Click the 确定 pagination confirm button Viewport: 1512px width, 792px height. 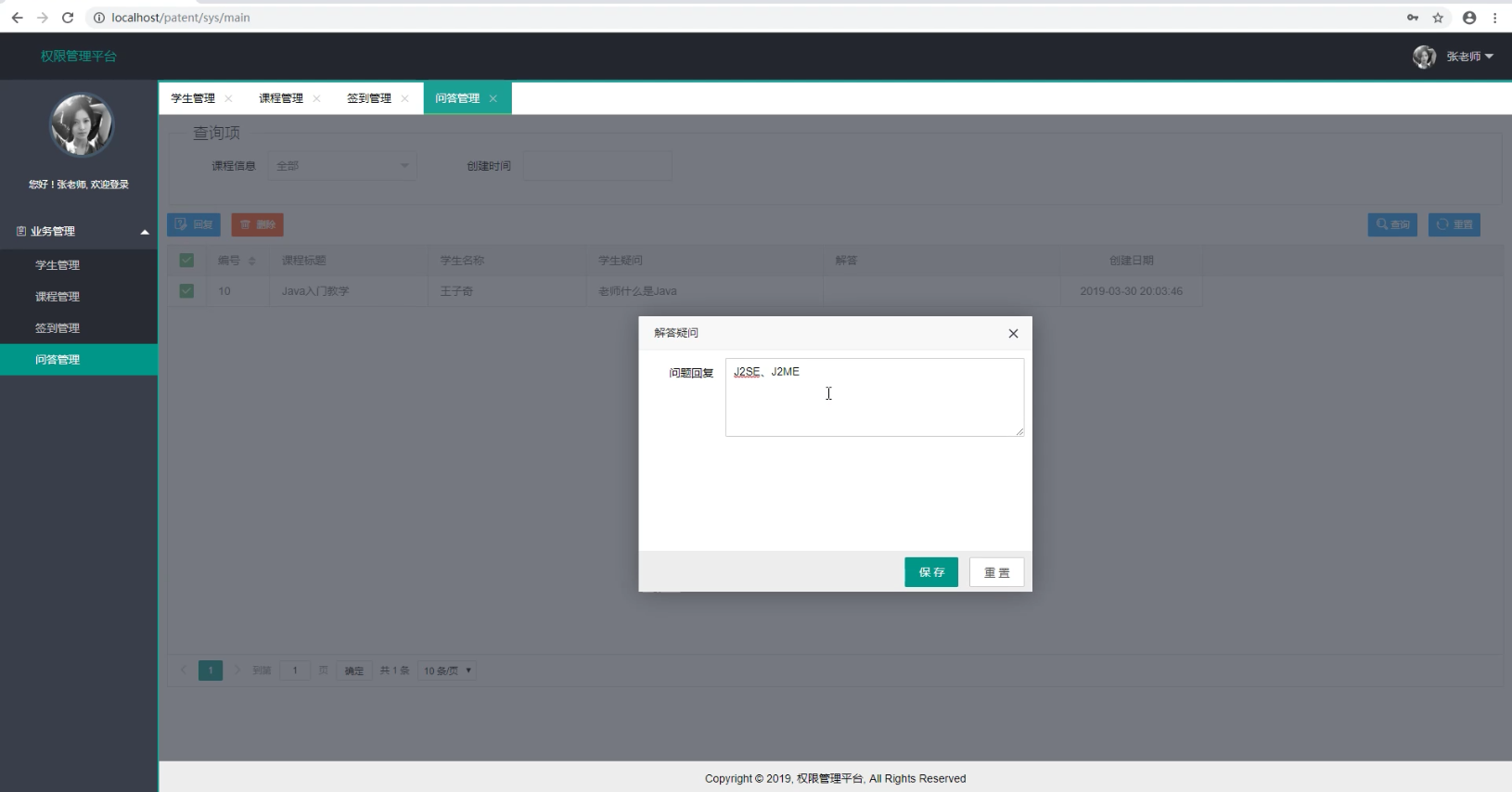point(354,671)
